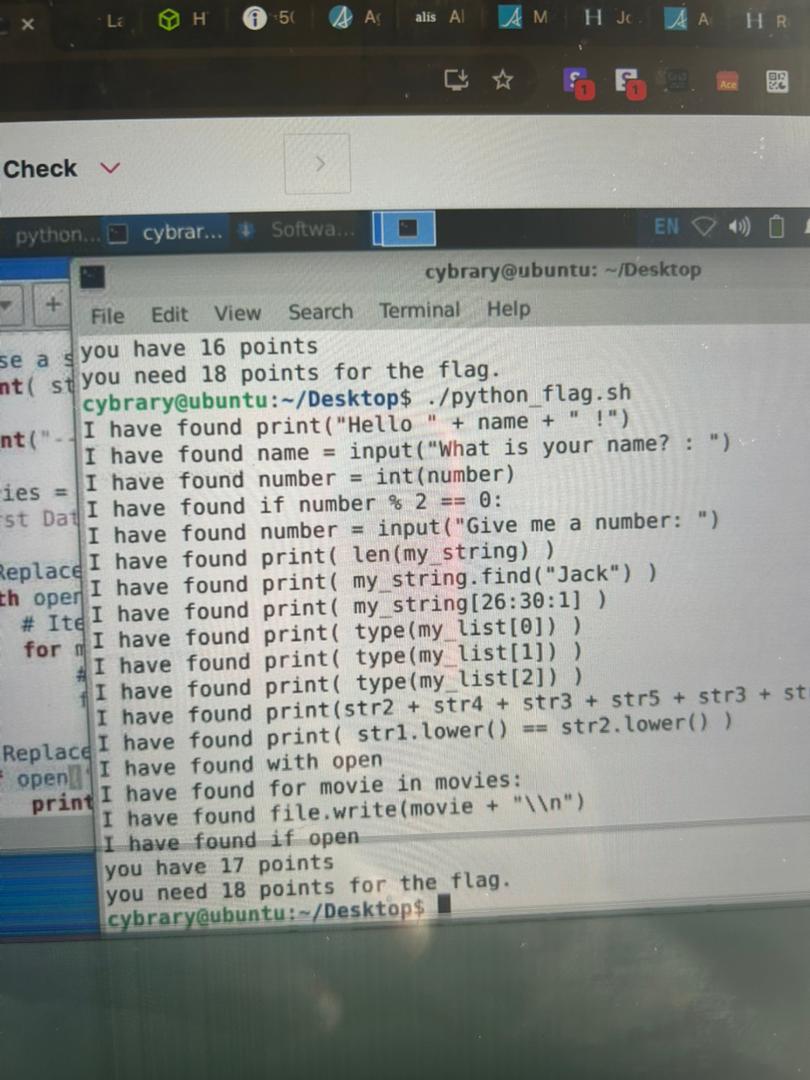Image resolution: width=810 pixels, height=1080 pixels.
Task: Open the Search menu in terminal
Action: pyautogui.click(x=320, y=312)
